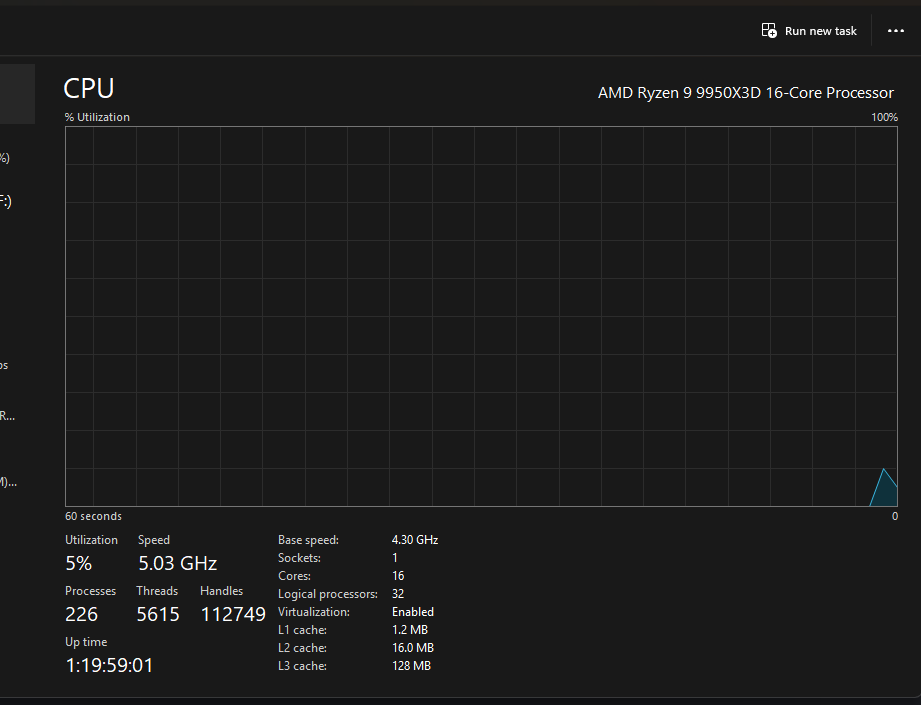The image size is (921, 705).
Task: Click the Threads count 5615
Action: 158,614
